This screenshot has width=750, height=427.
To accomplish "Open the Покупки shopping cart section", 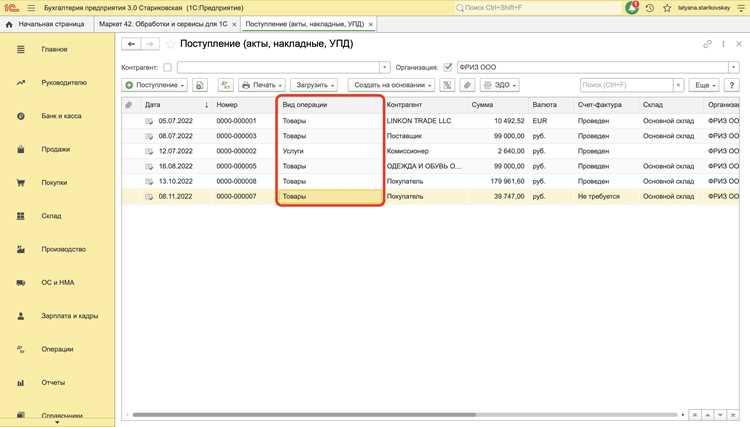I will point(54,183).
